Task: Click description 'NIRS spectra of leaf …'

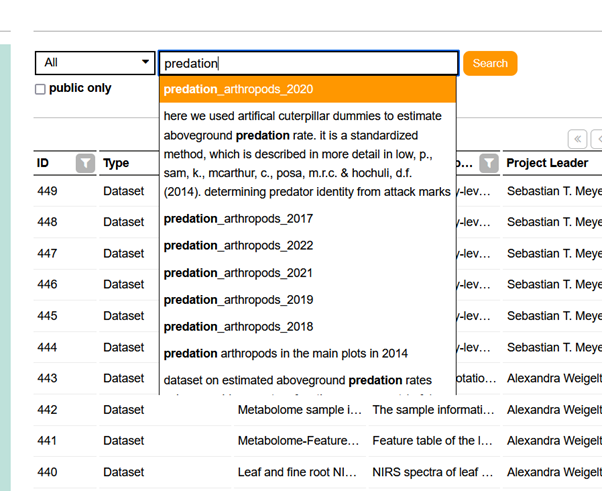Action: click(x=433, y=472)
